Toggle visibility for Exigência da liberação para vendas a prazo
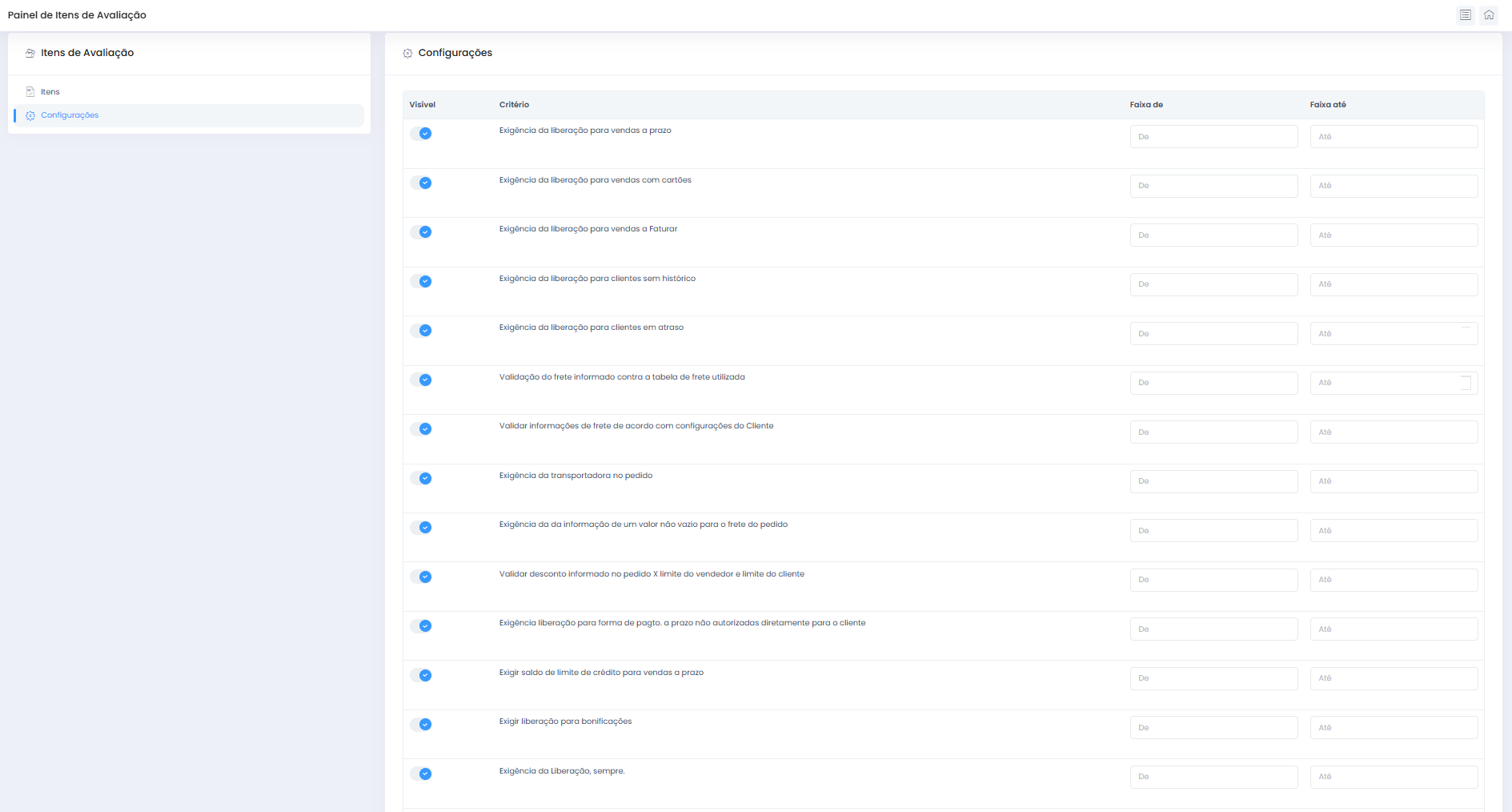 tap(421, 134)
